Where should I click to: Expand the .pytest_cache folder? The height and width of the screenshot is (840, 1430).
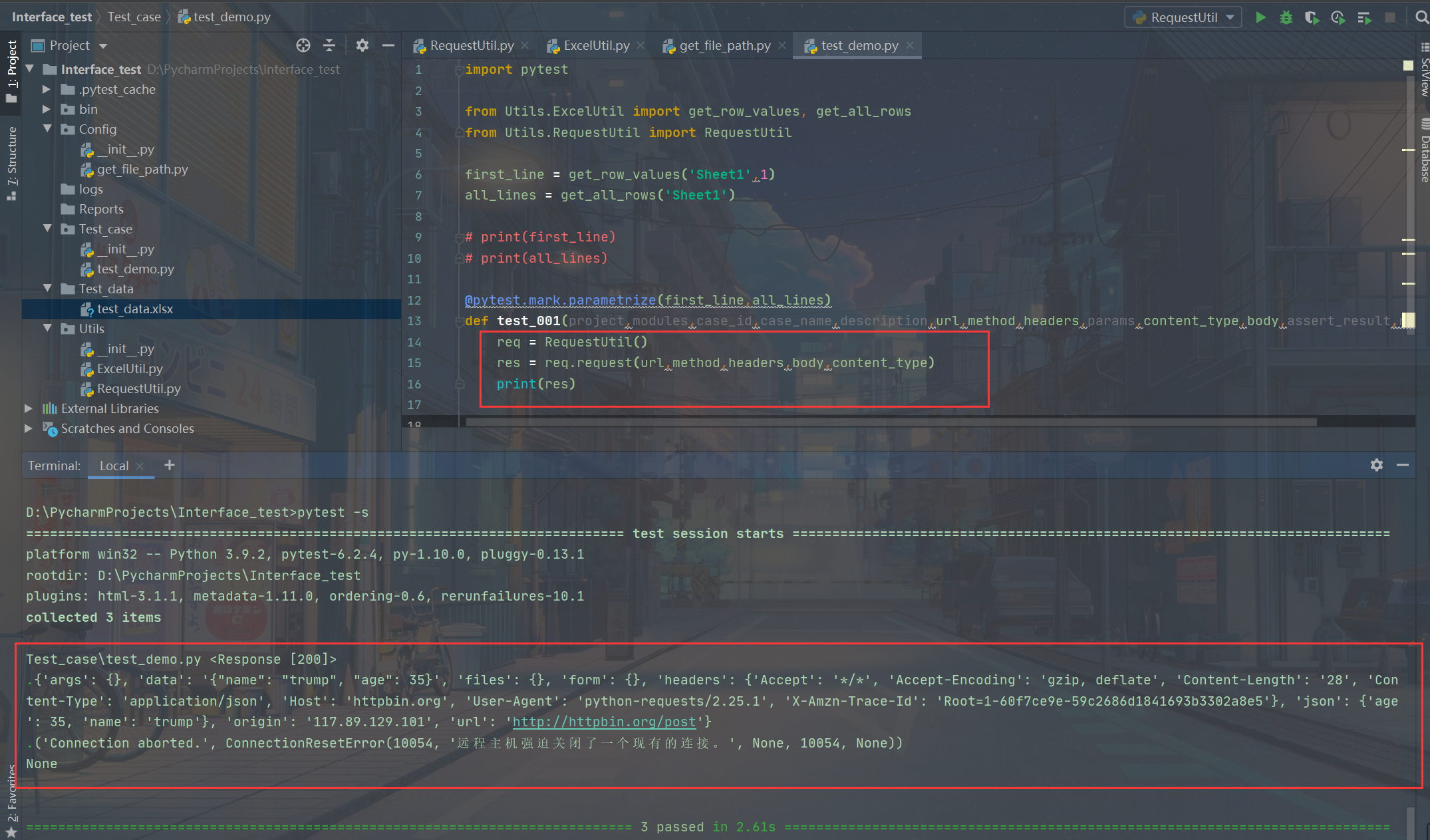coord(47,89)
